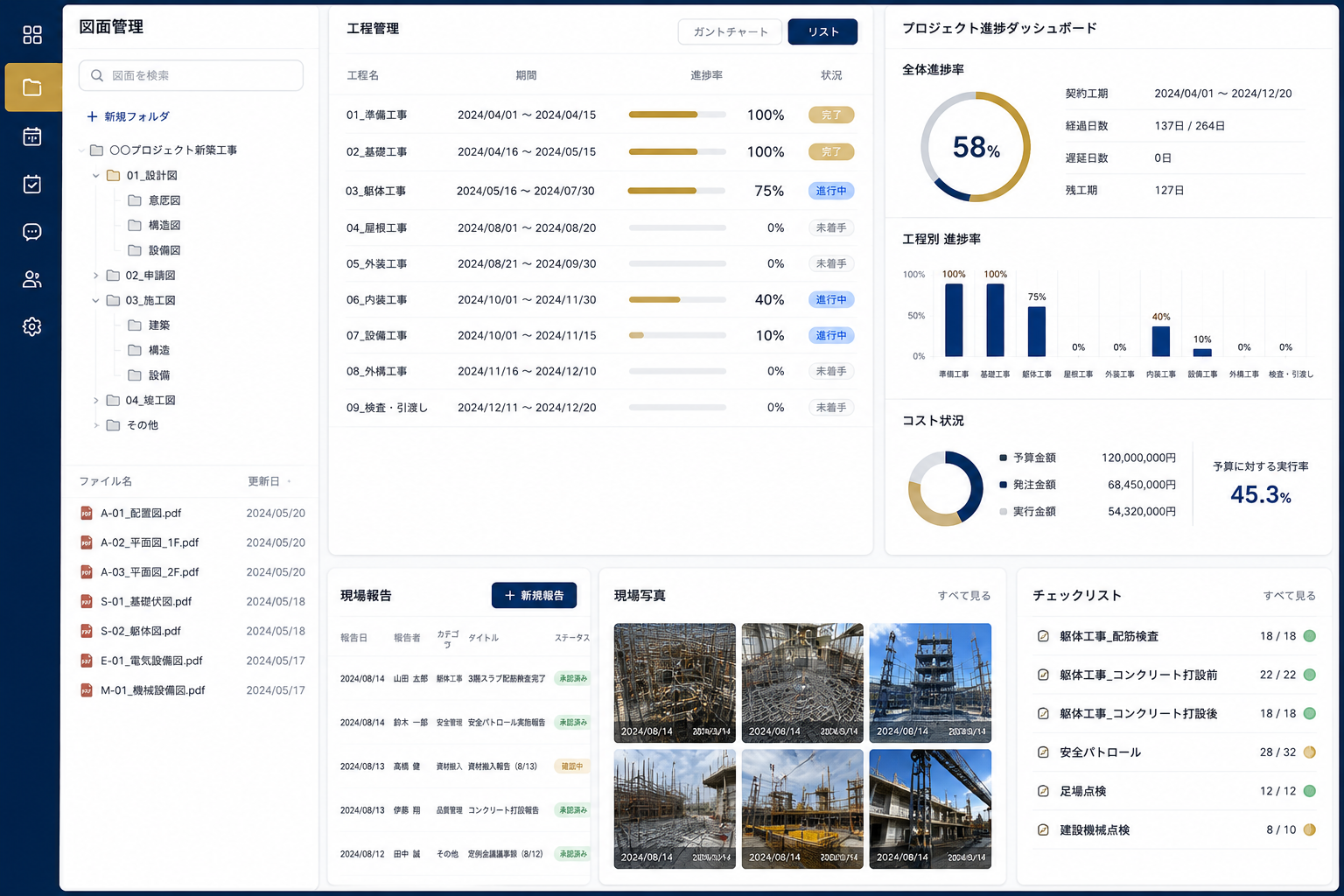Click checklist icon of 安全パトロール
Viewport: 1344px width, 896px height.
click(x=1043, y=752)
